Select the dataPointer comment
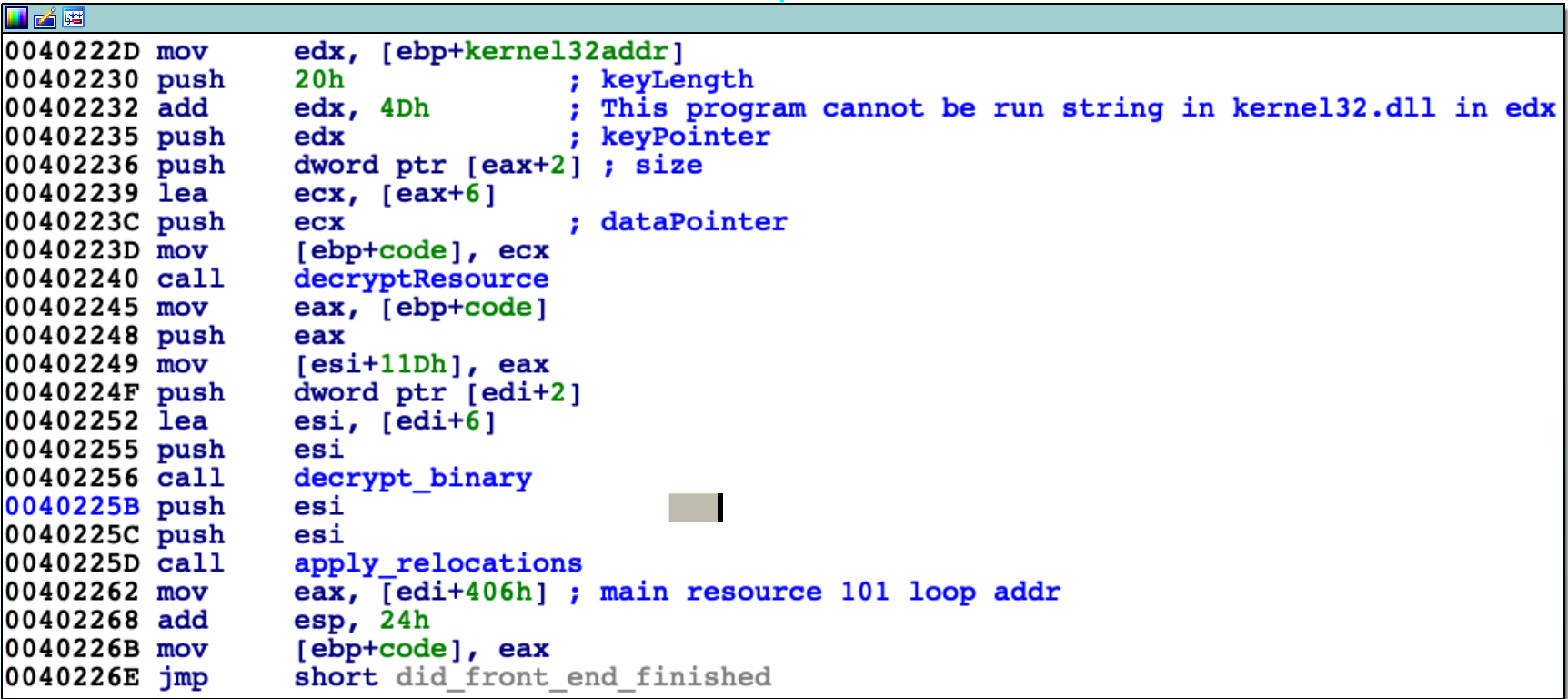Viewport: 1568px width, 699px height. 694,222
